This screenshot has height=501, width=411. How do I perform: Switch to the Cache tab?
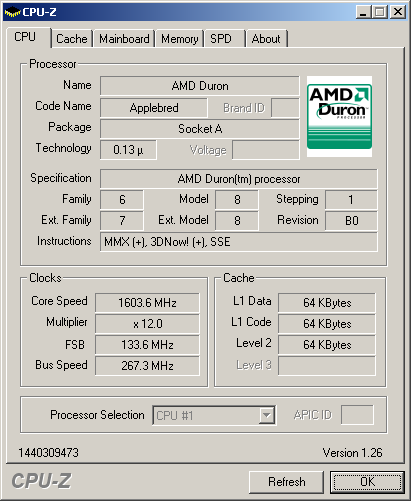click(72, 39)
